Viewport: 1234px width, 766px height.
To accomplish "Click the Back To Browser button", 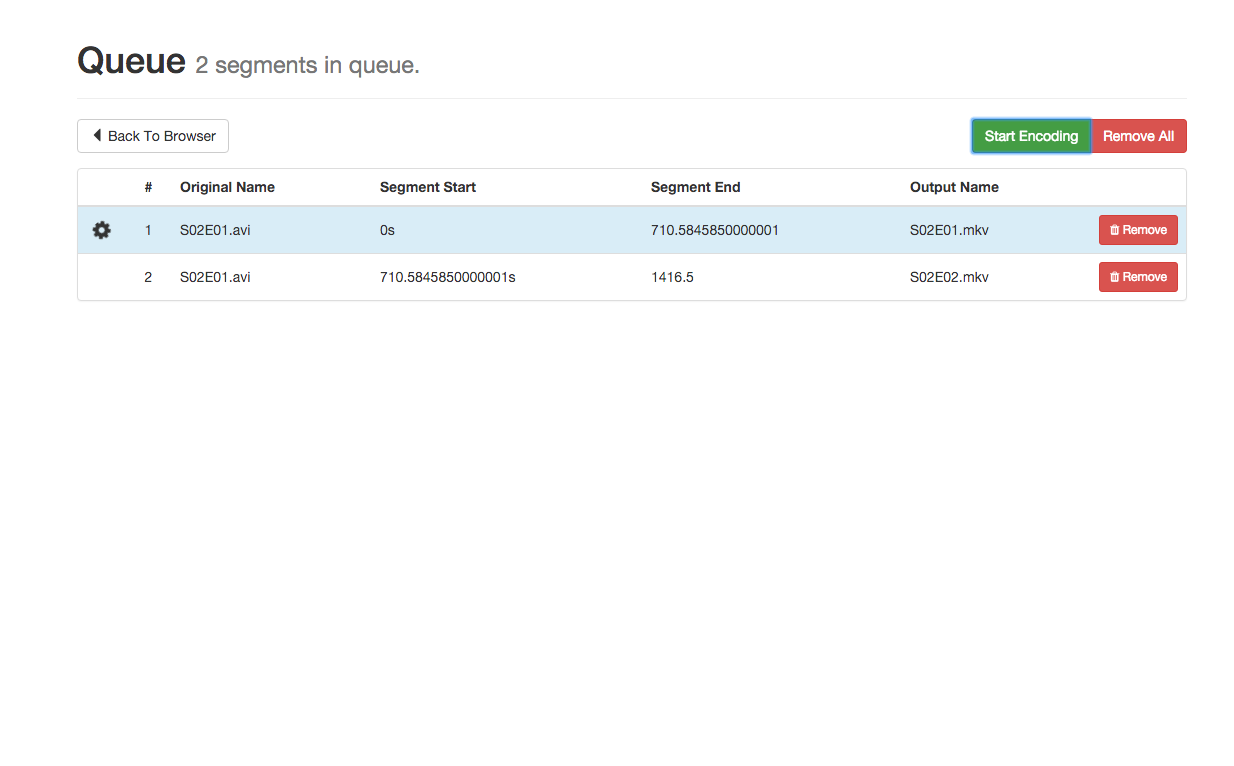I will coord(152,135).
